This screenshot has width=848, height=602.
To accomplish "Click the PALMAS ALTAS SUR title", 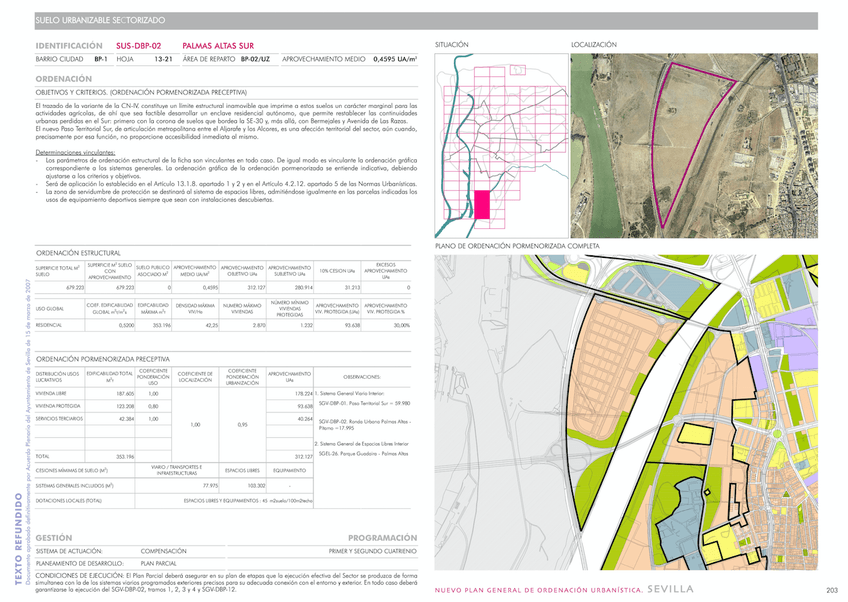I will coord(218,46).
